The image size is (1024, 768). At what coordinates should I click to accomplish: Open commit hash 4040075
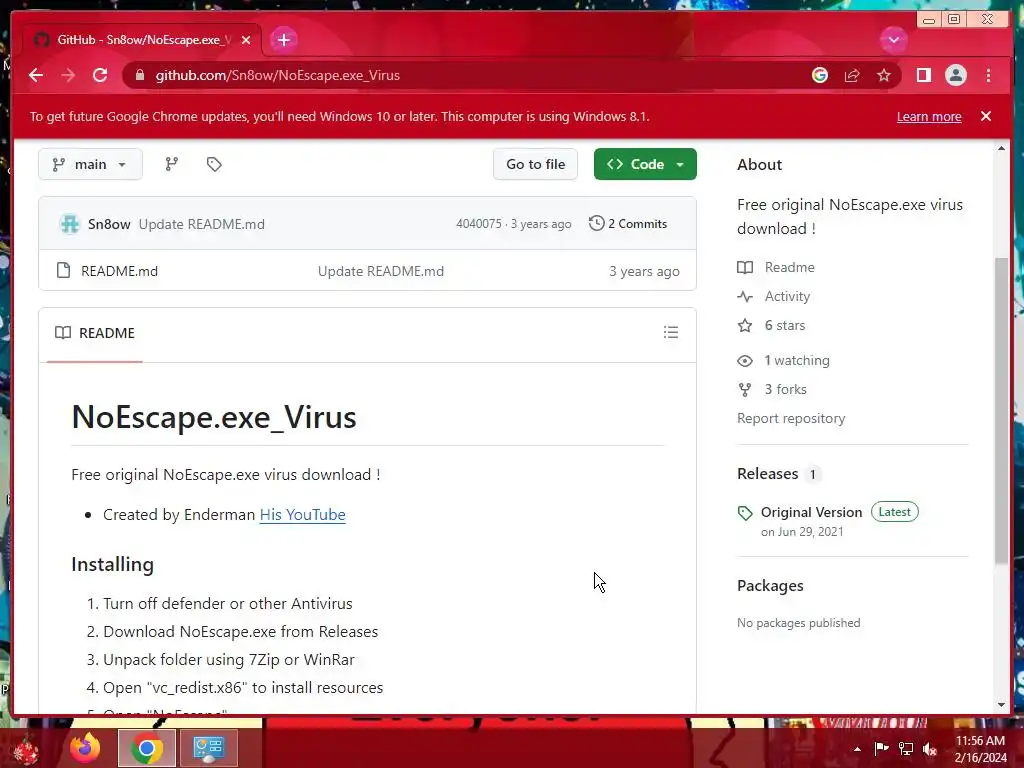click(479, 224)
